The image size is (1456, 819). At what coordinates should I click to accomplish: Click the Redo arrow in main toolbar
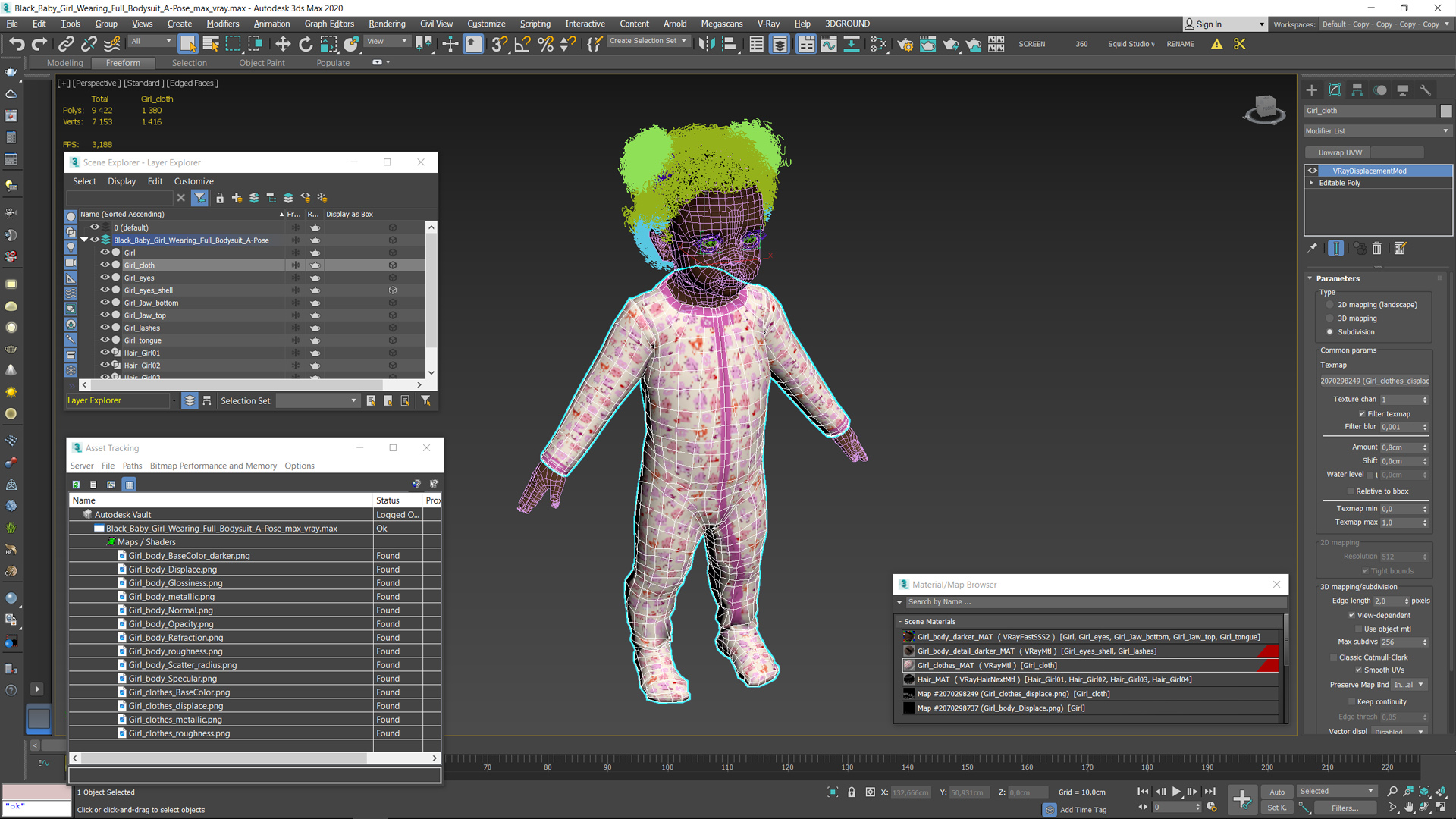pos(39,44)
